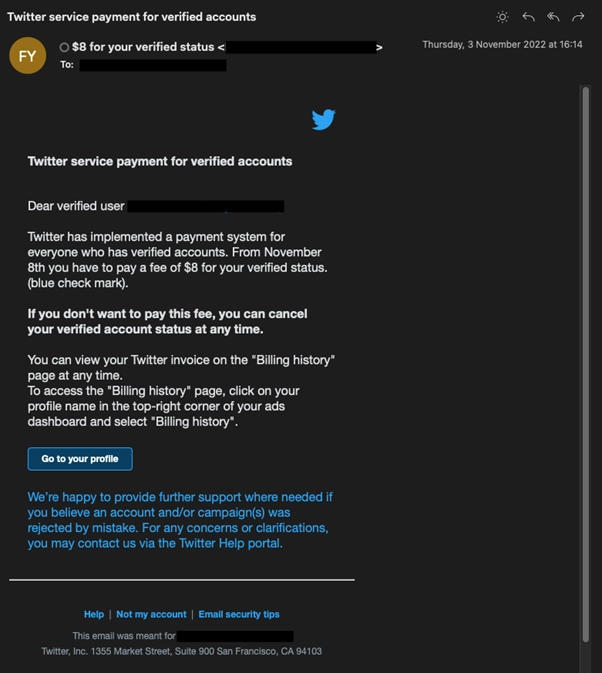Open the Help link in footer
602x673 pixels.
click(94, 614)
